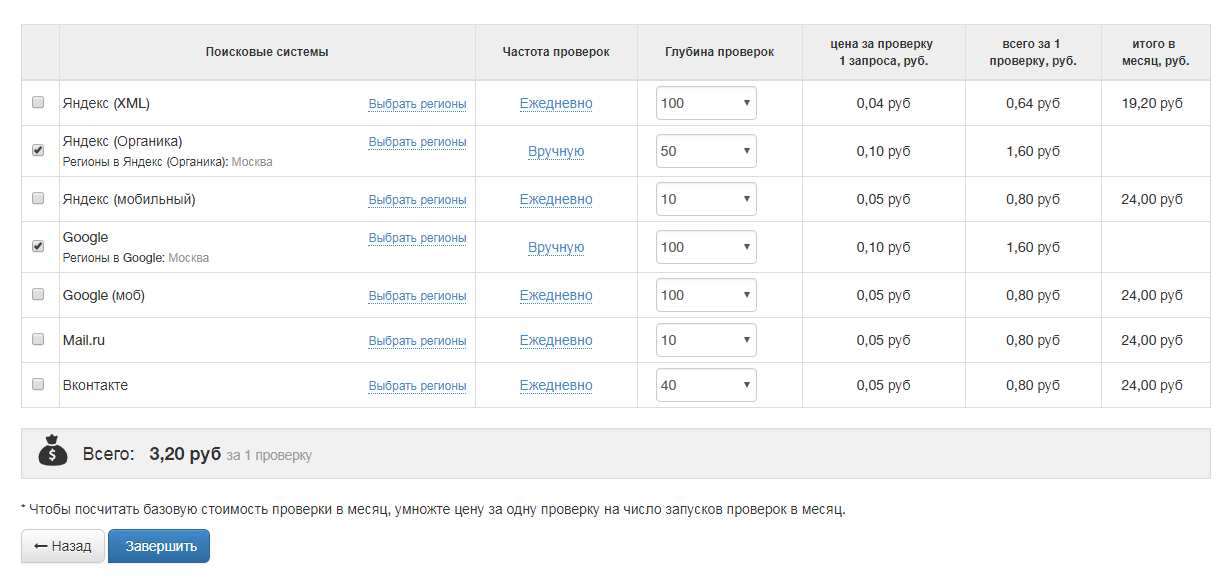Screen dimensions: 1222x578
Task: Click Выбрать регионы for Яндекс (XML)
Action: pyautogui.click(x=417, y=104)
